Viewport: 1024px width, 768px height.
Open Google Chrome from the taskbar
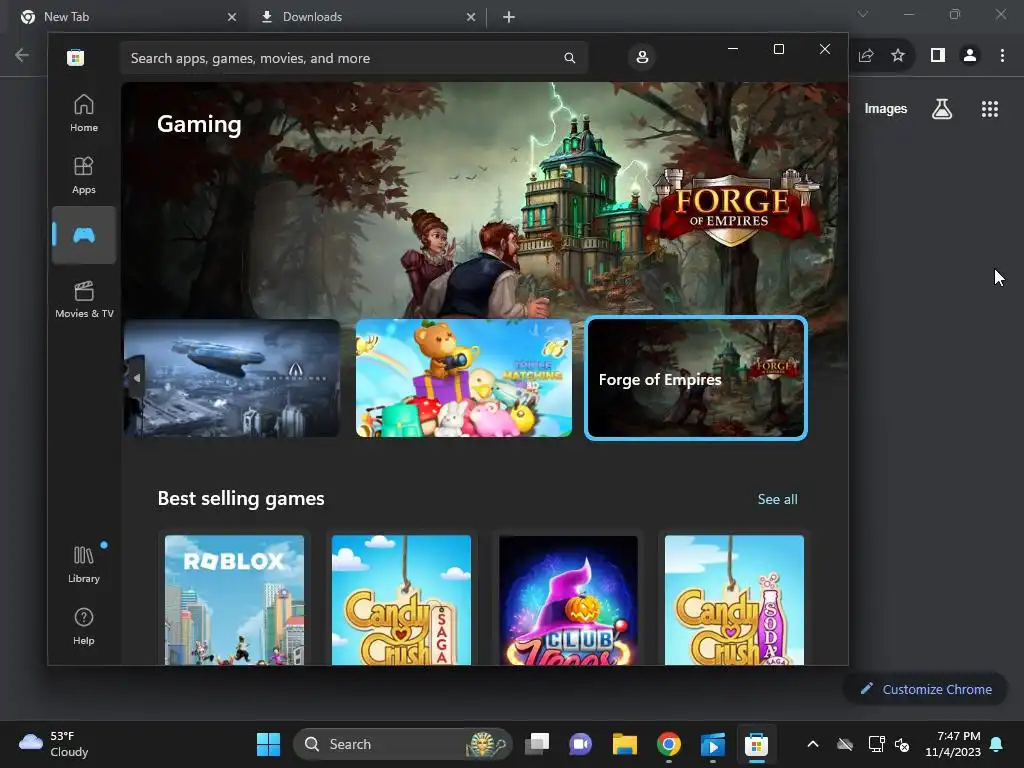669,744
